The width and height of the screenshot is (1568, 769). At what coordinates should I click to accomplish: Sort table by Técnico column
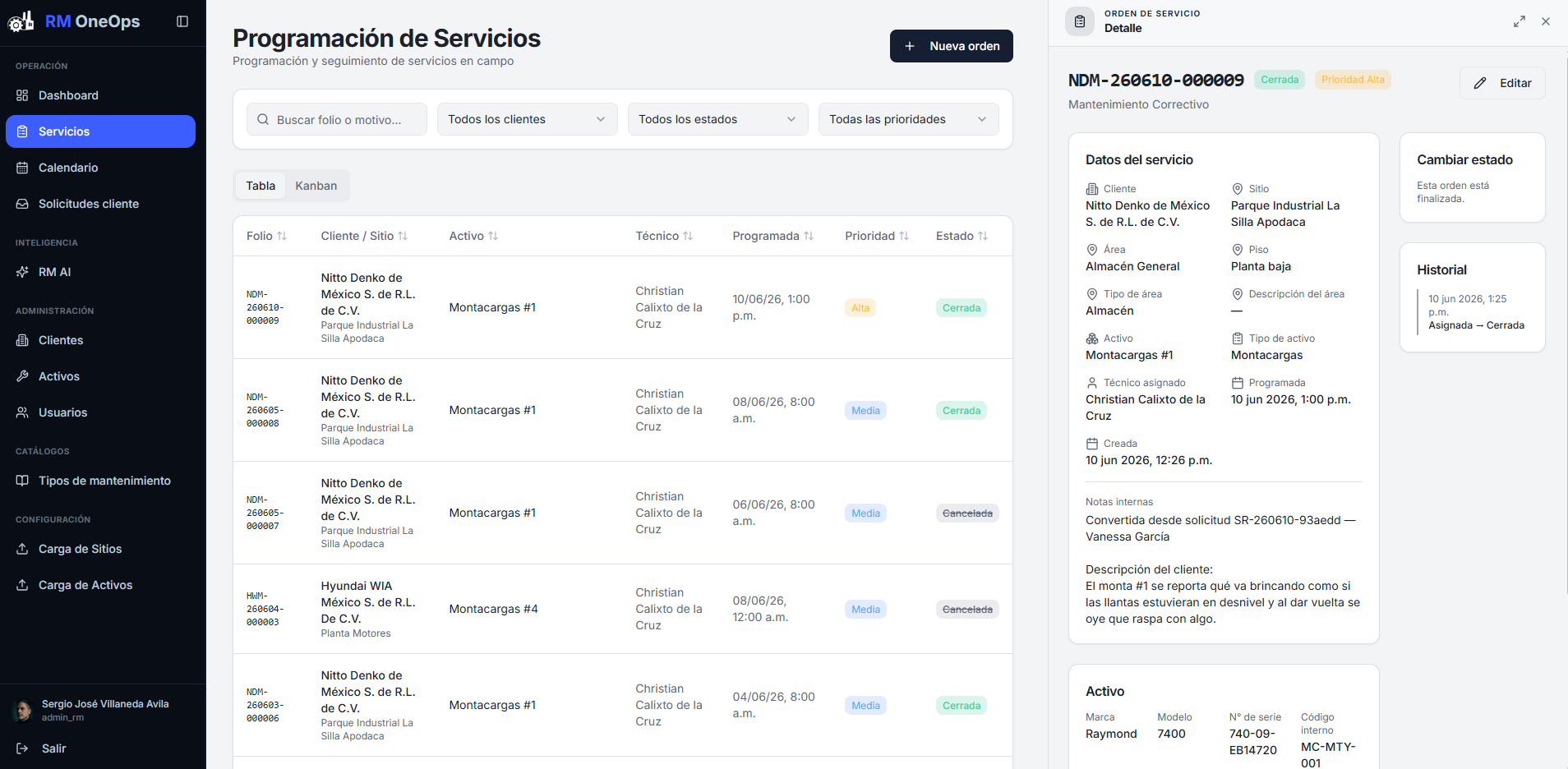point(664,236)
